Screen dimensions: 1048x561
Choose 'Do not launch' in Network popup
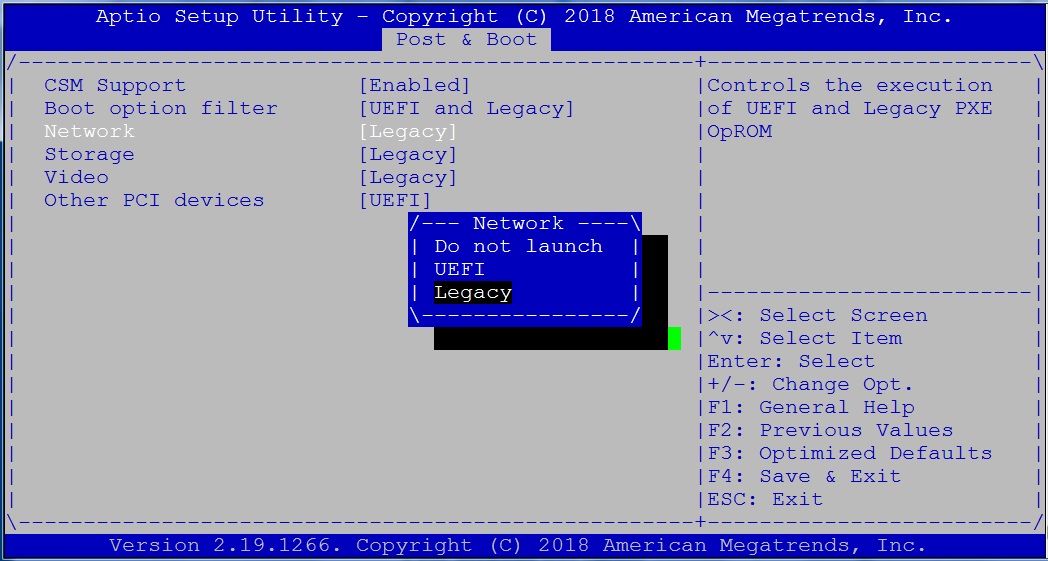(x=518, y=247)
